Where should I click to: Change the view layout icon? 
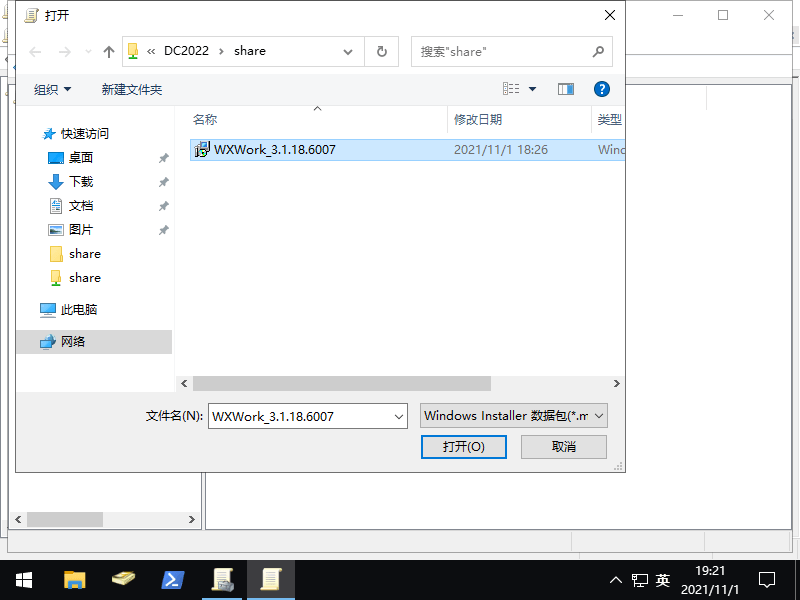(511, 89)
